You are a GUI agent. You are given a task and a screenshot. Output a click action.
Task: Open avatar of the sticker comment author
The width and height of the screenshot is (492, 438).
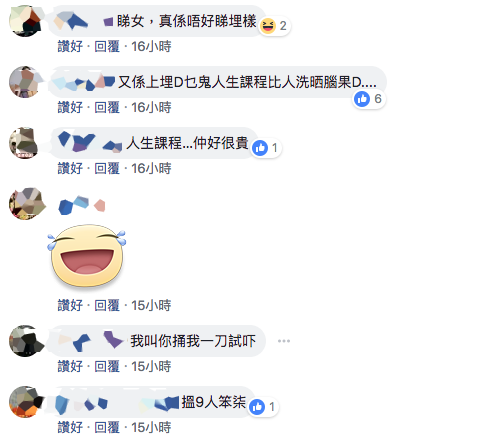pyautogui.click(x=25, y=204)
